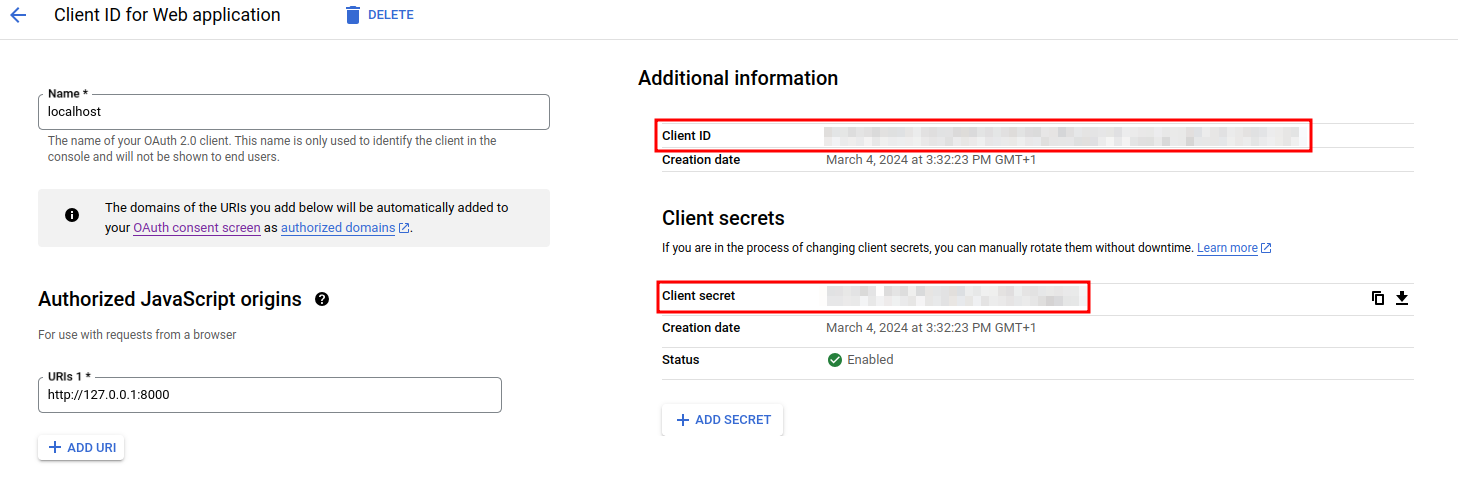Open the authorized domains link
Image resolution: width=1458 pixels, height=487 pixels.
pyautogui.click(x=338, y=228)
